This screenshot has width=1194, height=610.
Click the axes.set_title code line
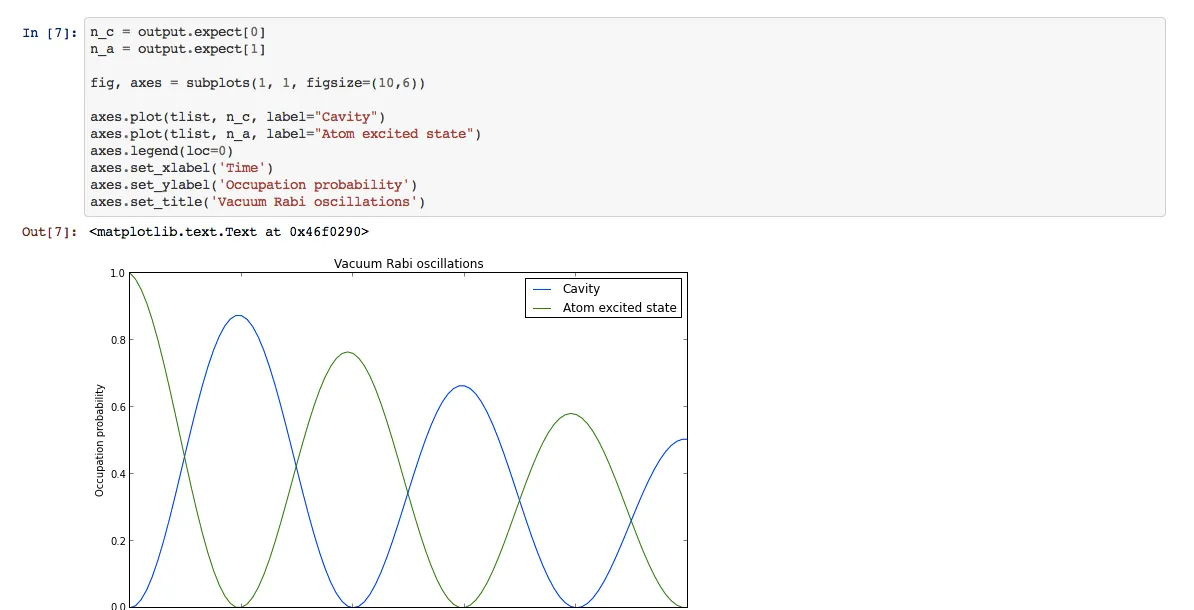[257, 202]
